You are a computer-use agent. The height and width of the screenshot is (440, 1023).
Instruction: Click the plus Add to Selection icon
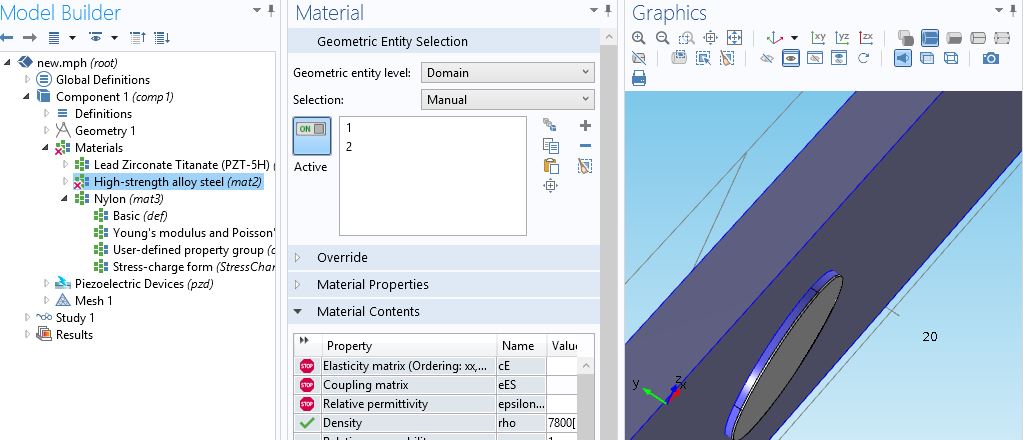(x=585, y=126)
